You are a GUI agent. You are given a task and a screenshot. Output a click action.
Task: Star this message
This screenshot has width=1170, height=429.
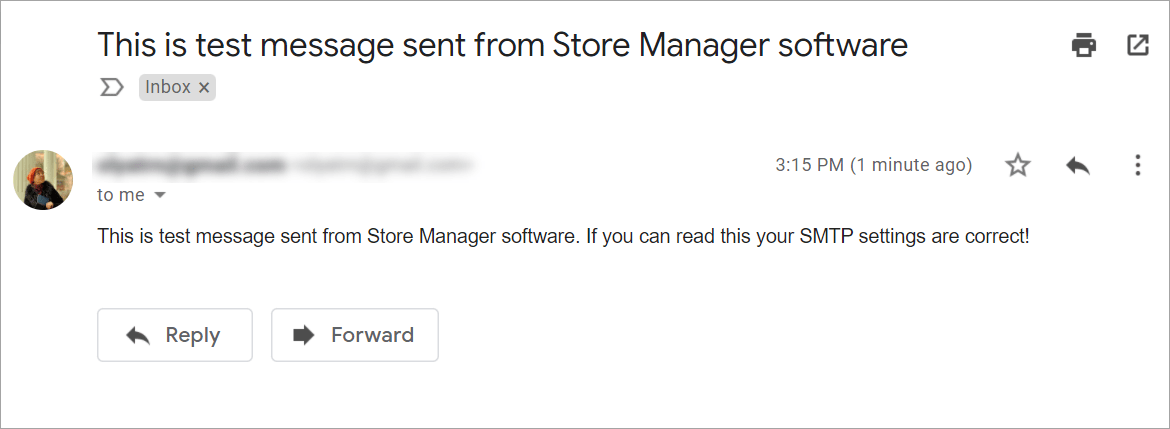pyautogui.click(x=1018, y=165)
